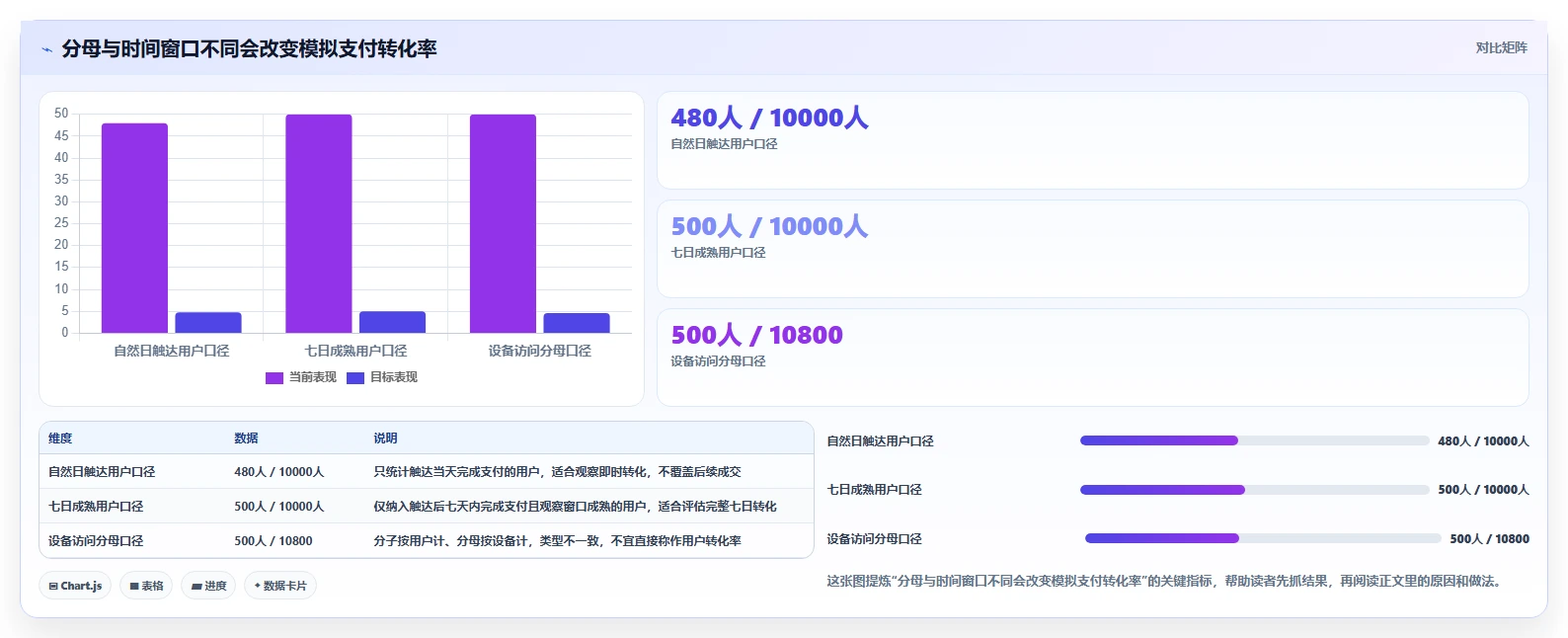
Task: Click the description starting 只统计触达当天完成支付的用户
Action: (x=557, y=472)
